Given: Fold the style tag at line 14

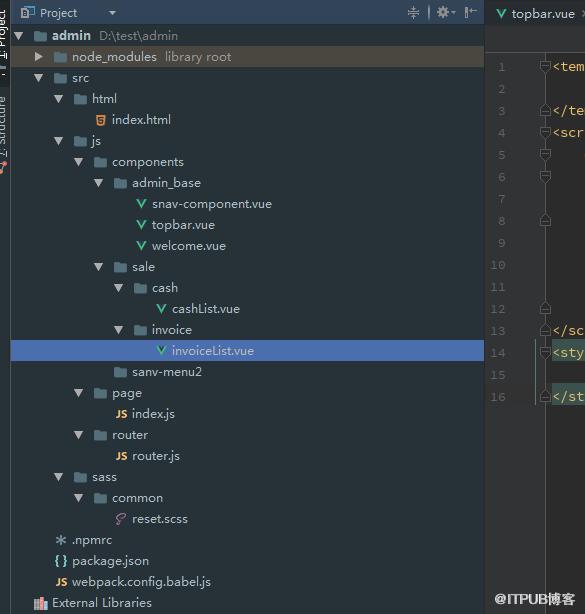Looking at the screenshot, I should tap(545, 353).
